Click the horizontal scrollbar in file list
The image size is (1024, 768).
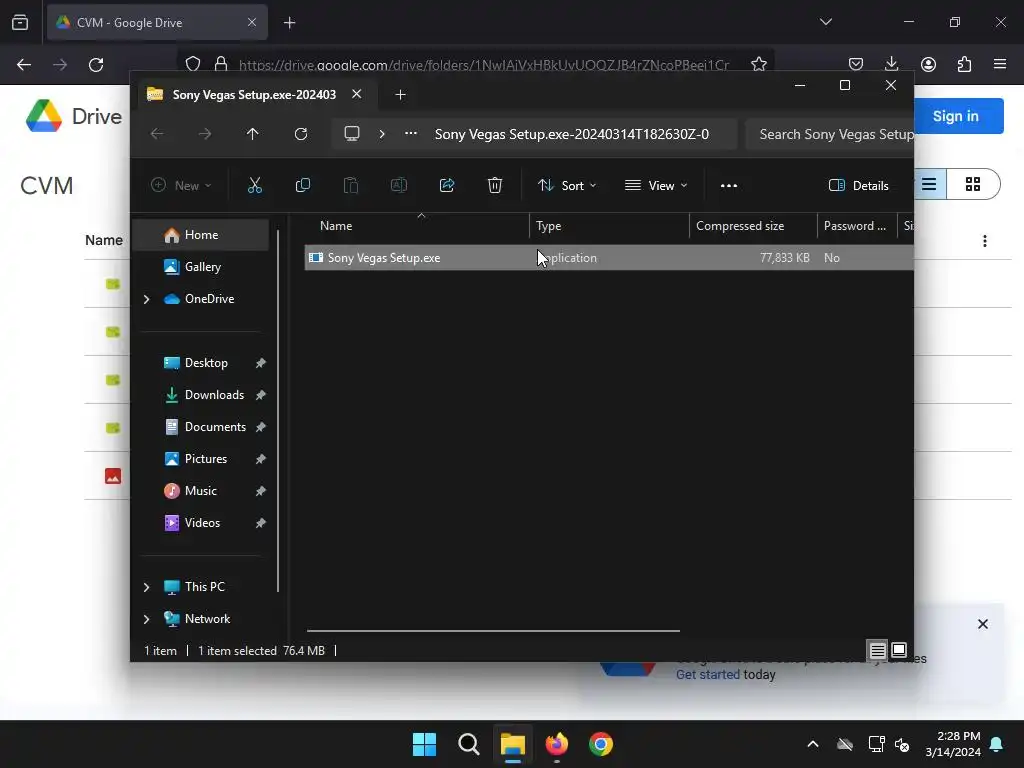493,631
